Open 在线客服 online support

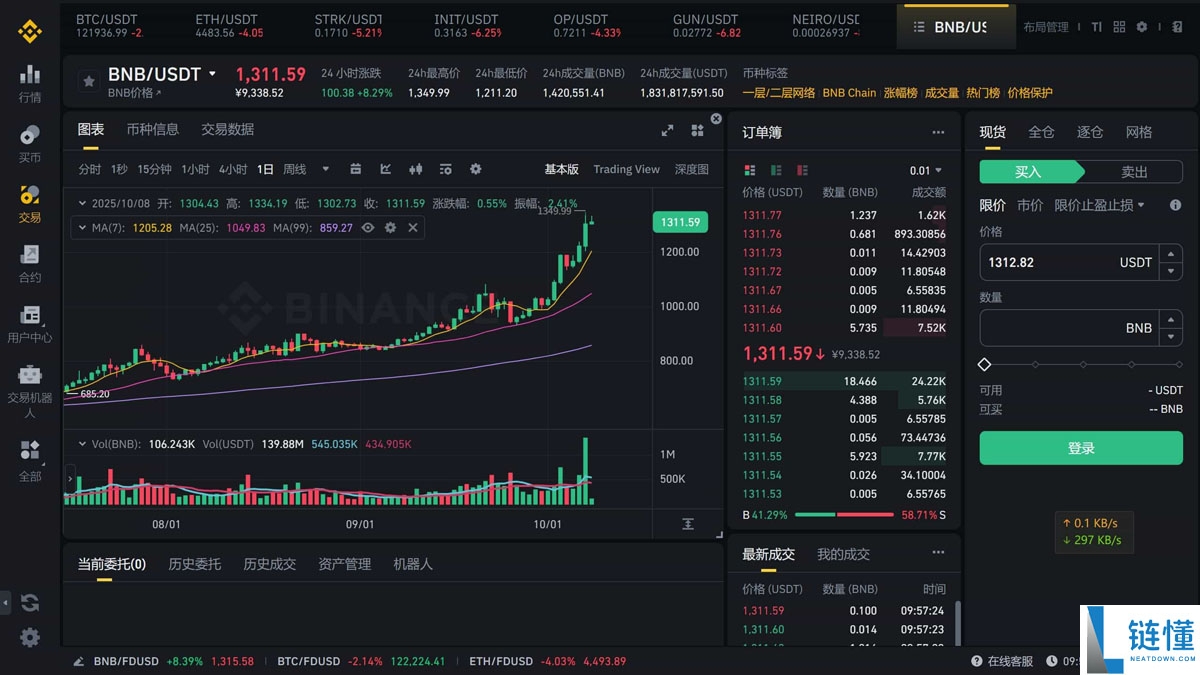(1002, 661)
